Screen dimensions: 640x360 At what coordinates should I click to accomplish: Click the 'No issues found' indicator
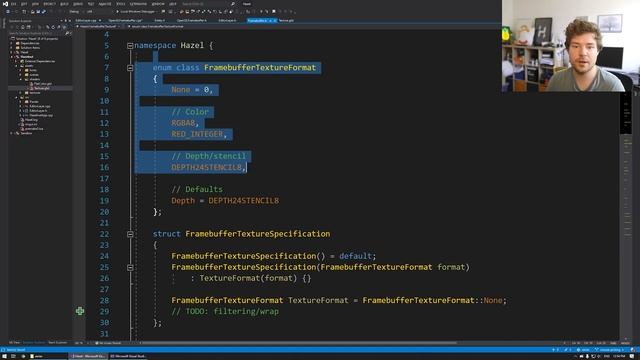(109, 343)
